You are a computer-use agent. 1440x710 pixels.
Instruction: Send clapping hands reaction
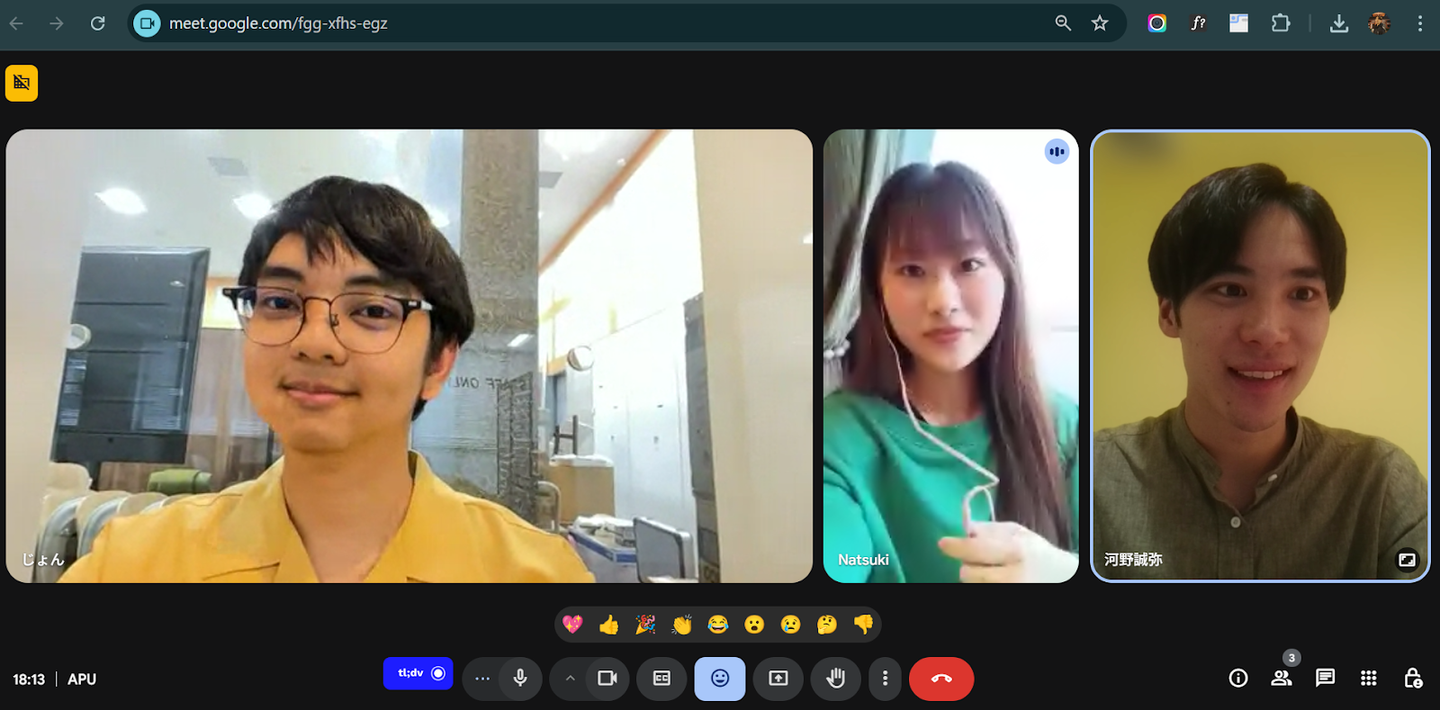click(x=682, y=625)
